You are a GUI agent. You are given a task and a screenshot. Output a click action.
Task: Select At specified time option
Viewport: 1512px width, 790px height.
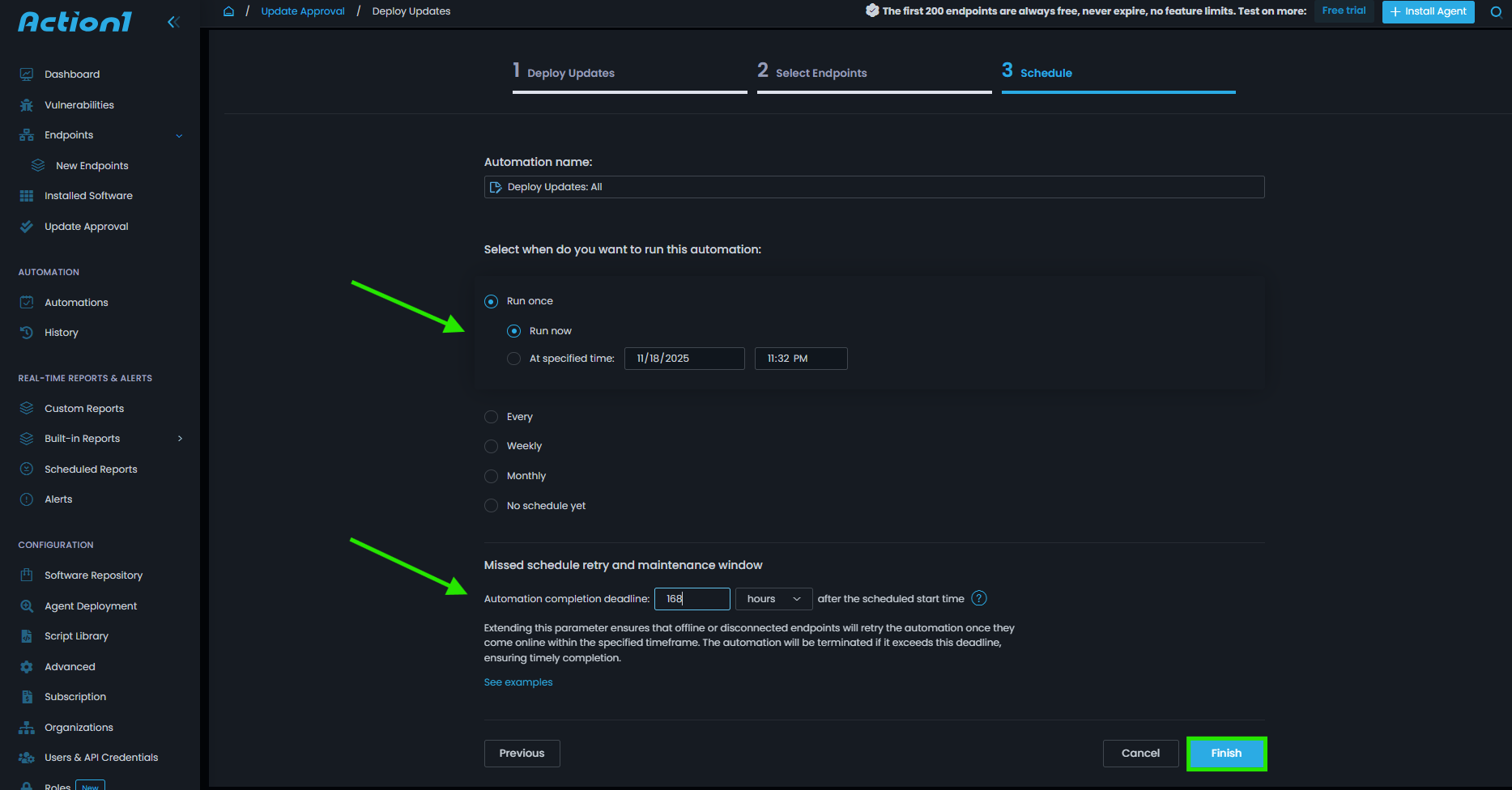513,359
